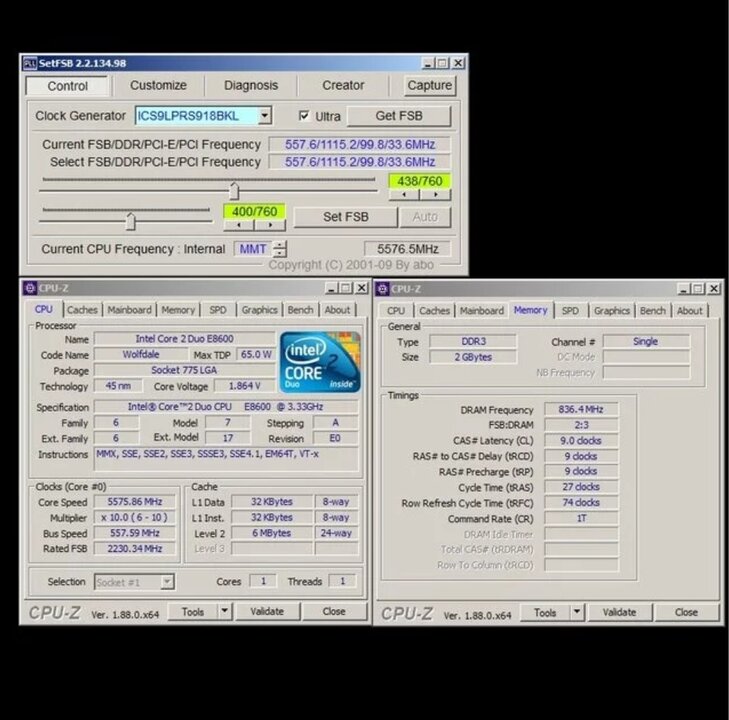Click Validate in the right CPU-Z window

coord(619,613)
